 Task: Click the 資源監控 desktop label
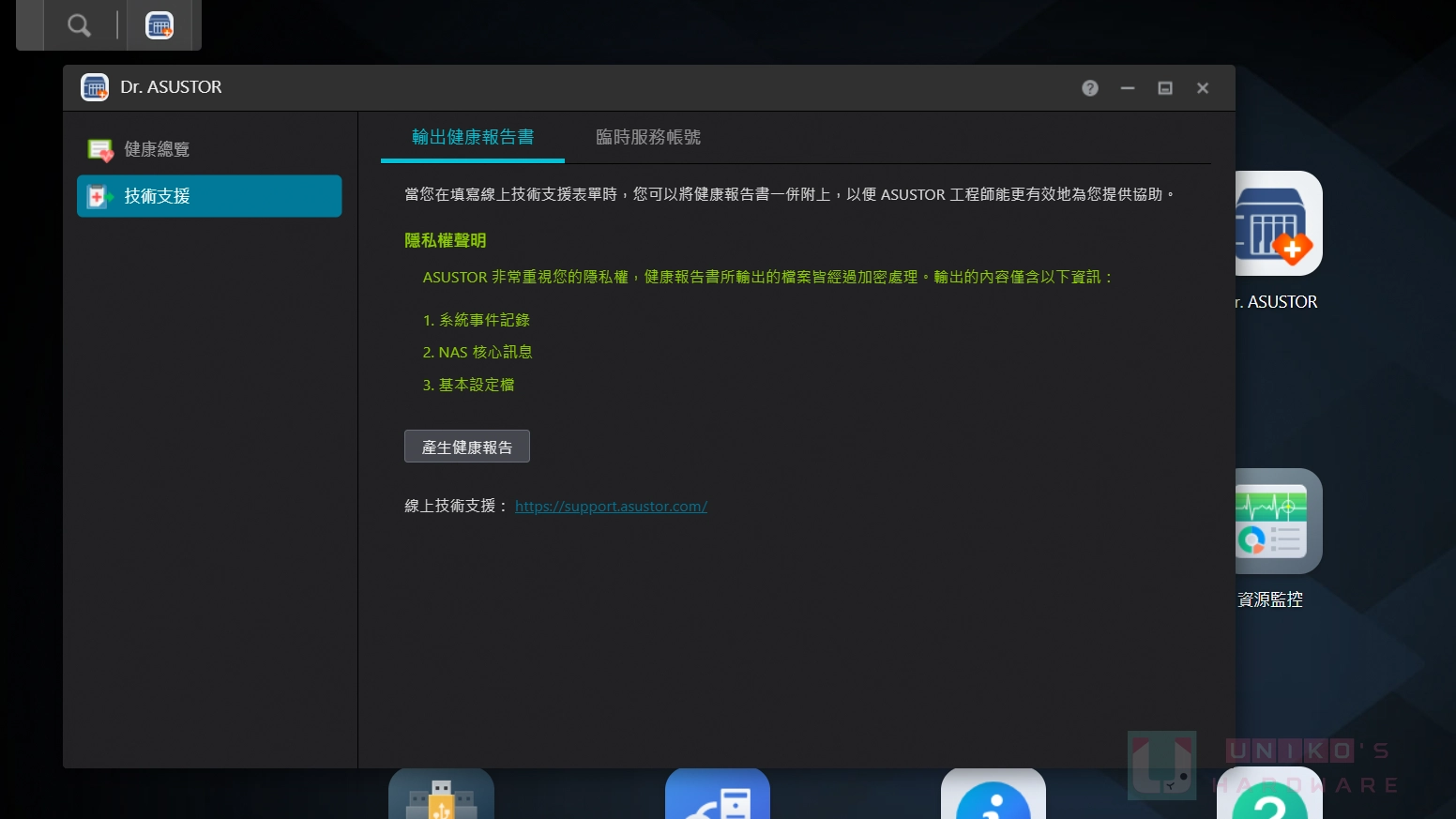tap(1270, 599)
